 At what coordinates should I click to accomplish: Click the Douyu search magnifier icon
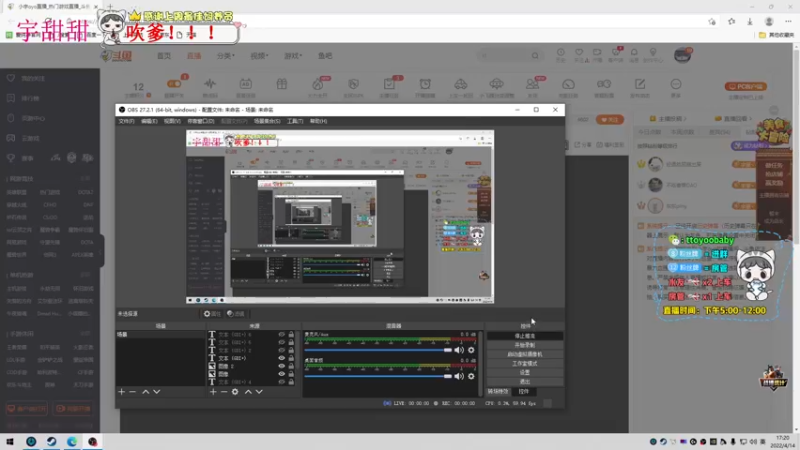click(x=535, y=56)
